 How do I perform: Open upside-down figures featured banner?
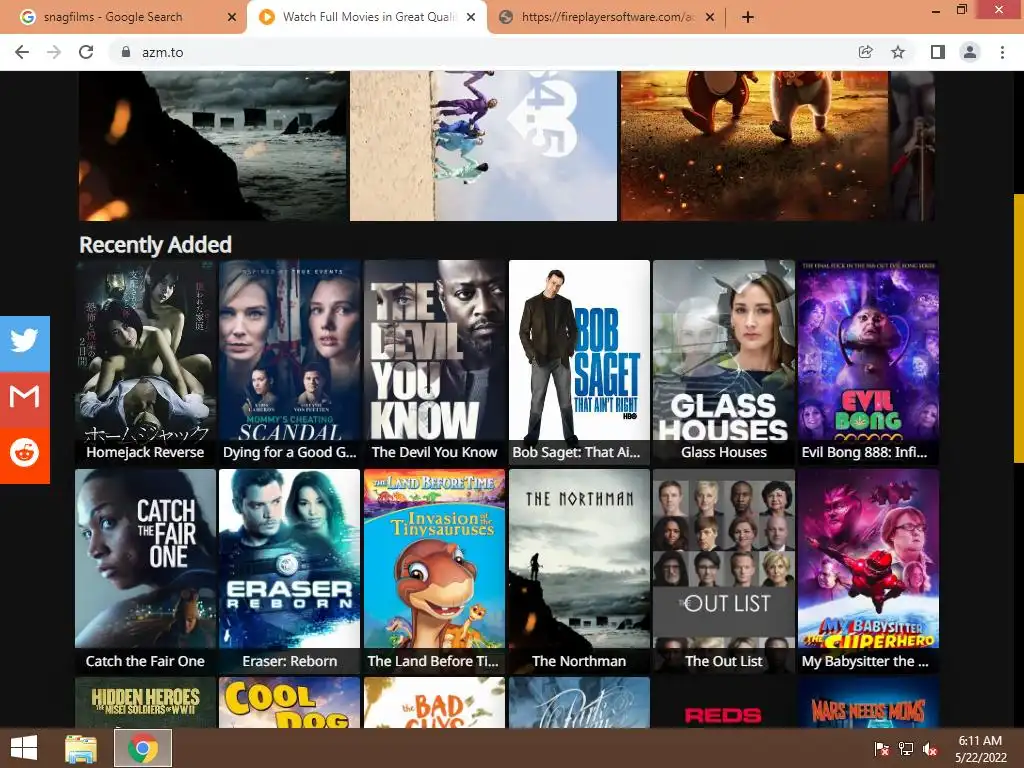[483, 146]
